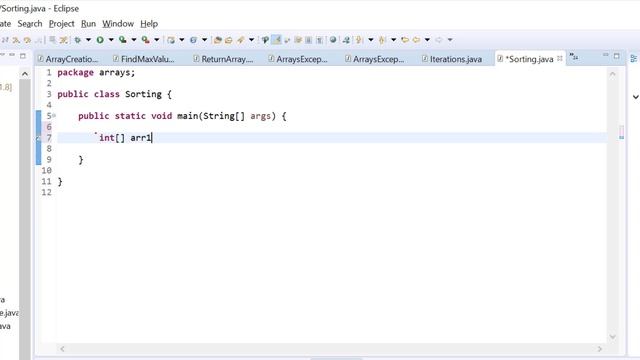Click left panel scrollbar up arrow
The image size is (640, 360).
tap(25, 74)
